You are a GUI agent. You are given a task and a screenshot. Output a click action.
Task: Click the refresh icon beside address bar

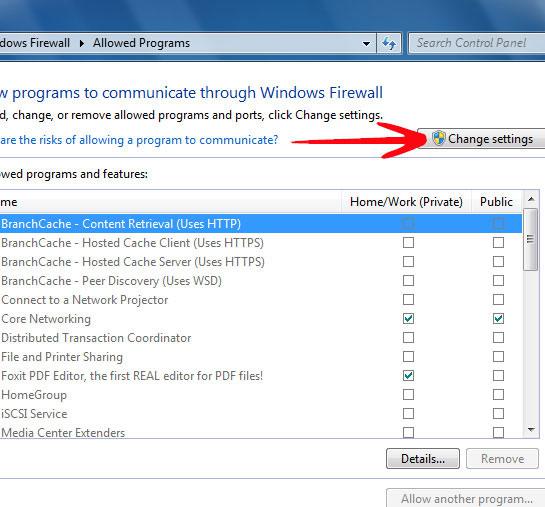pos(389,43)
